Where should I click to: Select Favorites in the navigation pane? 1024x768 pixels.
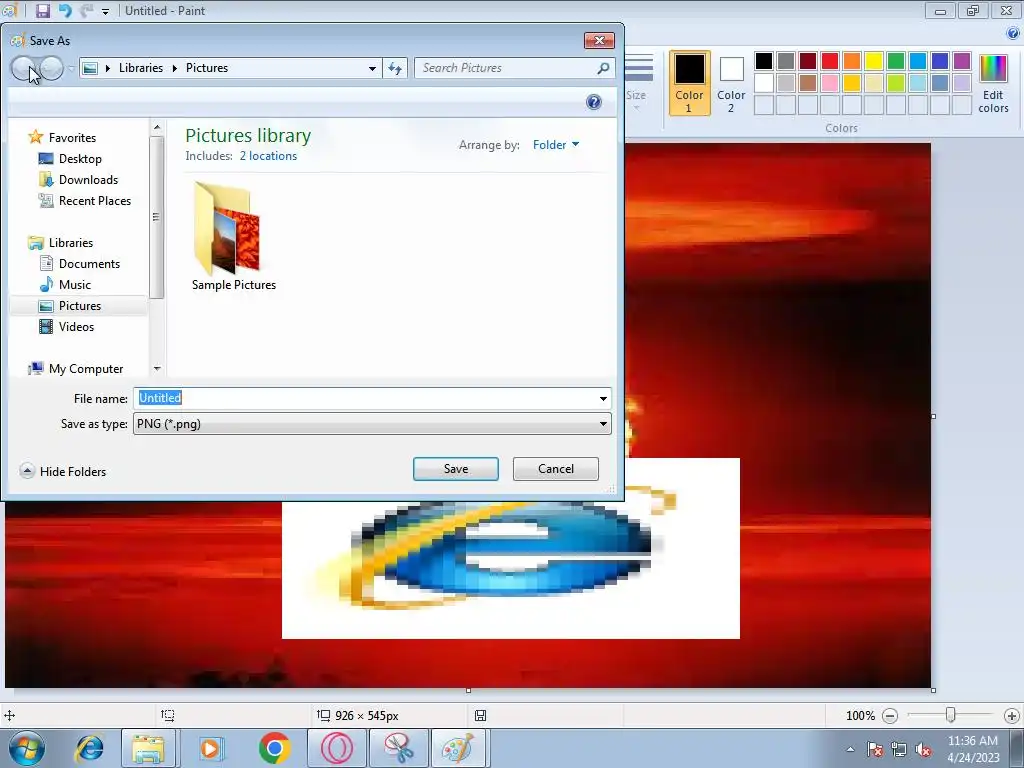point(72,138)
